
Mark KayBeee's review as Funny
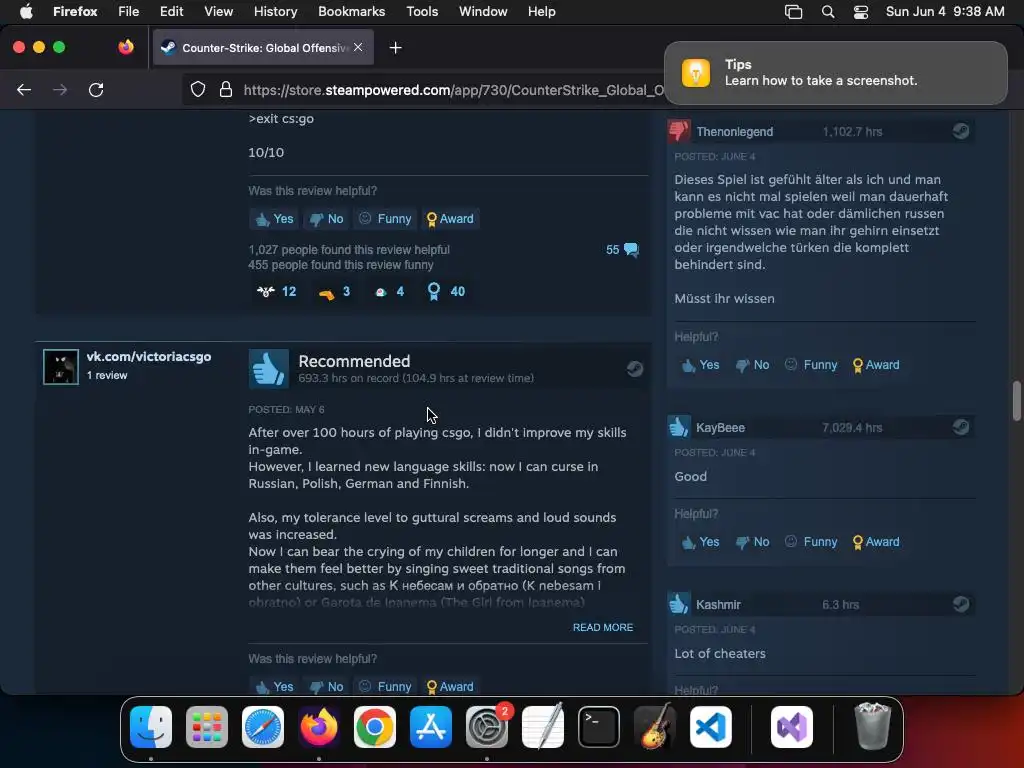click(810, 542)
